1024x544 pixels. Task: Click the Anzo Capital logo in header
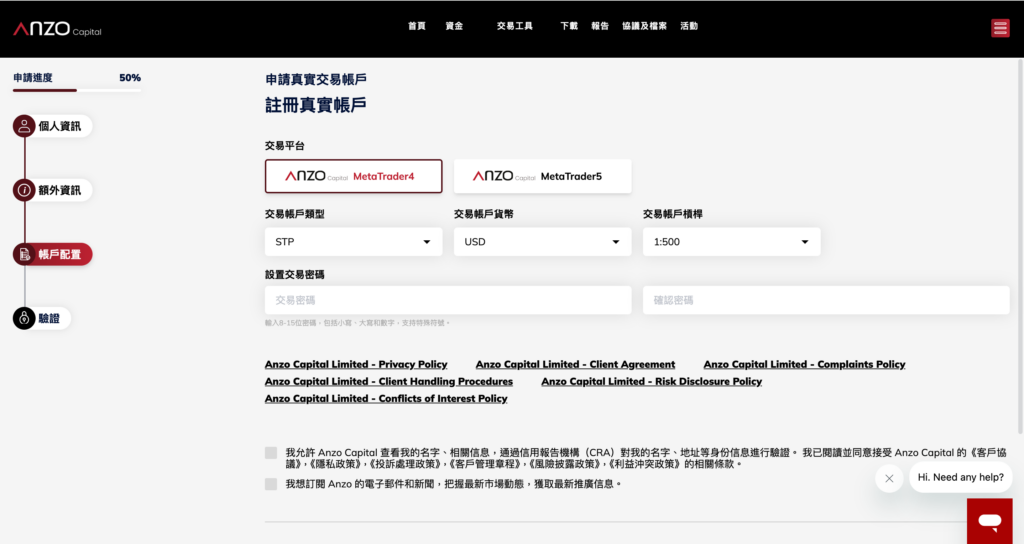point(57,29)
